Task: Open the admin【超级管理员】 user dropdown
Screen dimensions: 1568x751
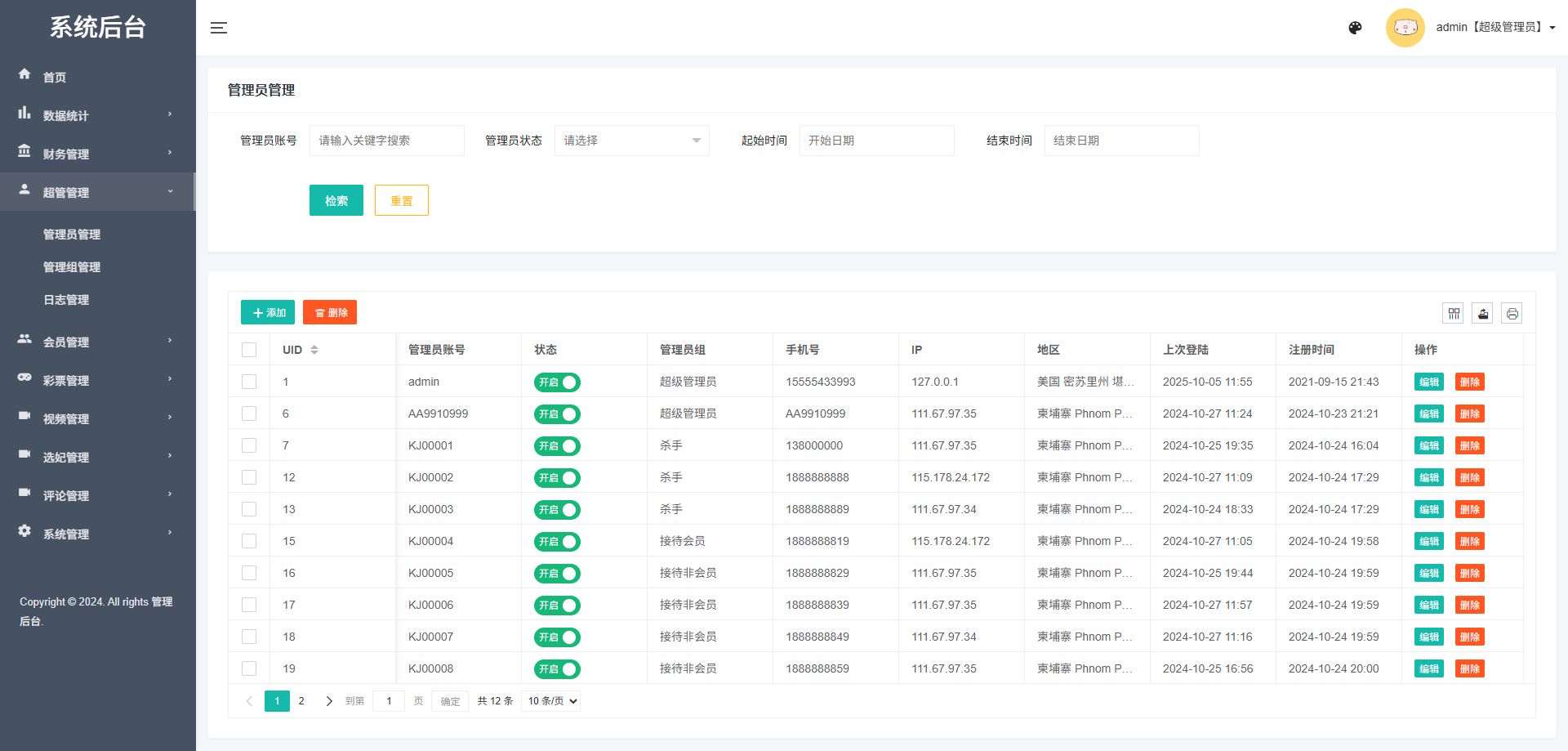Action: click(1495, 27)
